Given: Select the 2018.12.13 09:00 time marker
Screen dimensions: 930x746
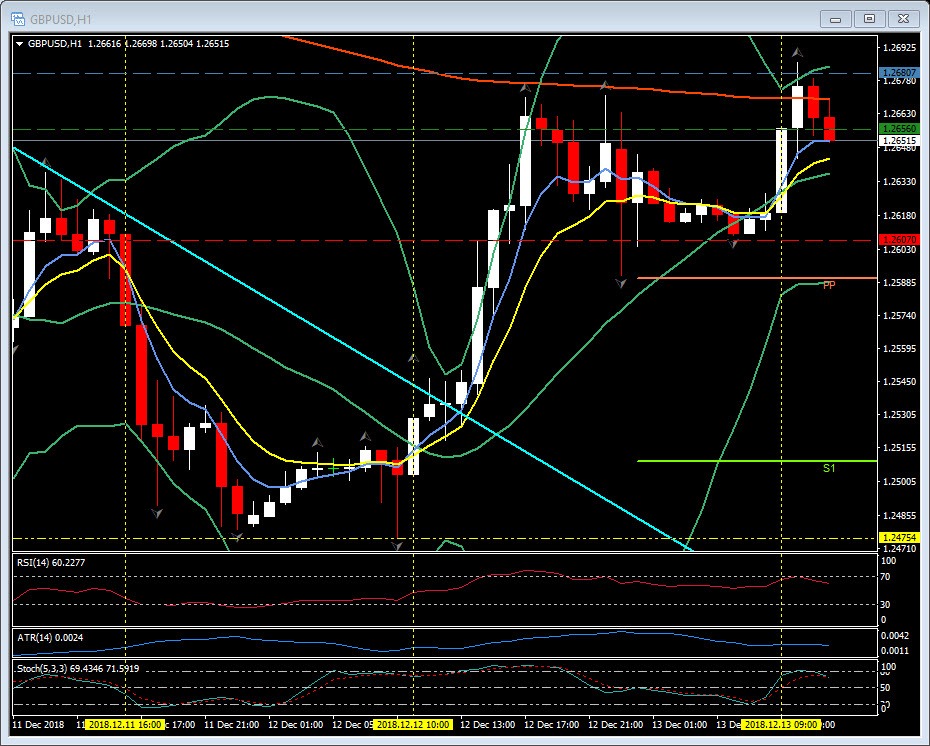Looking at the screenshot, I should pos(781,724).
